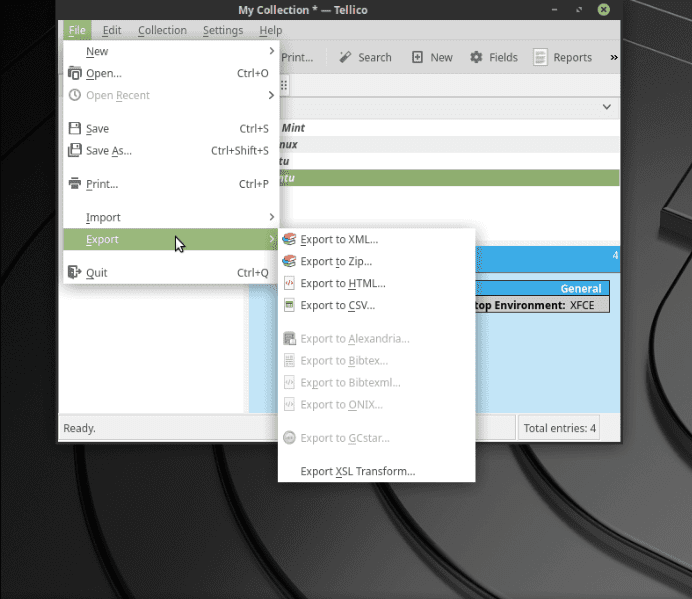Select Import in the File menu

(x=171, y=217)
